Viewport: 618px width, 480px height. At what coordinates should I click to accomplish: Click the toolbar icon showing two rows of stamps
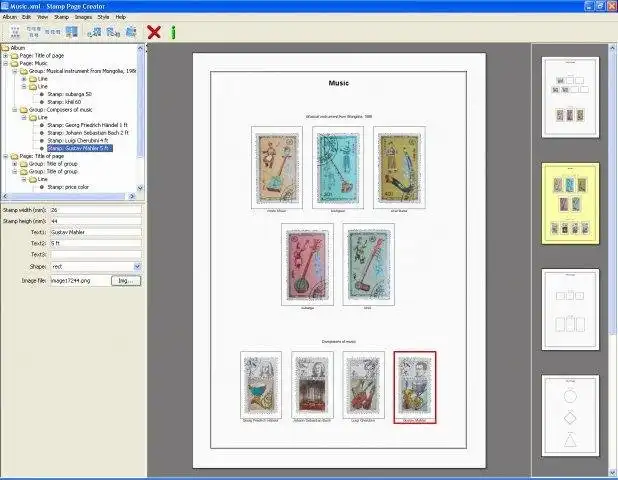point(34,32)
